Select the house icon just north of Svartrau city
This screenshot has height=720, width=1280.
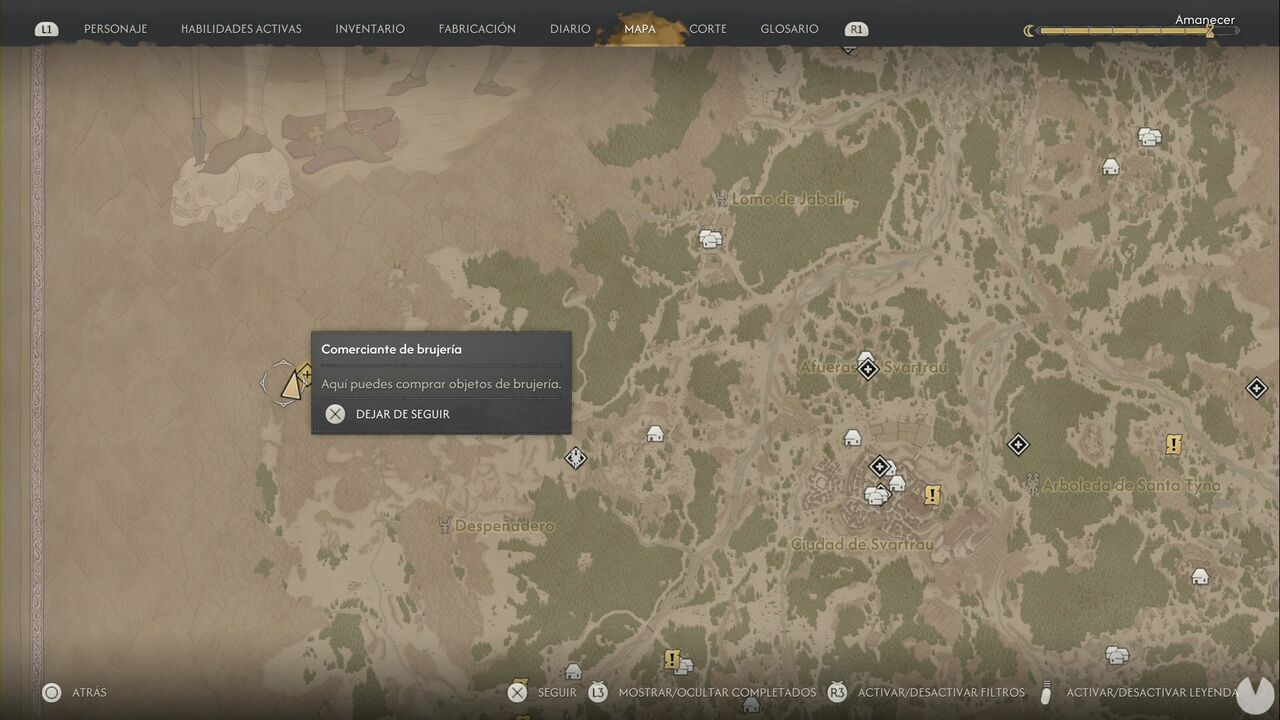pyautogui.click(x=852, y=438)
